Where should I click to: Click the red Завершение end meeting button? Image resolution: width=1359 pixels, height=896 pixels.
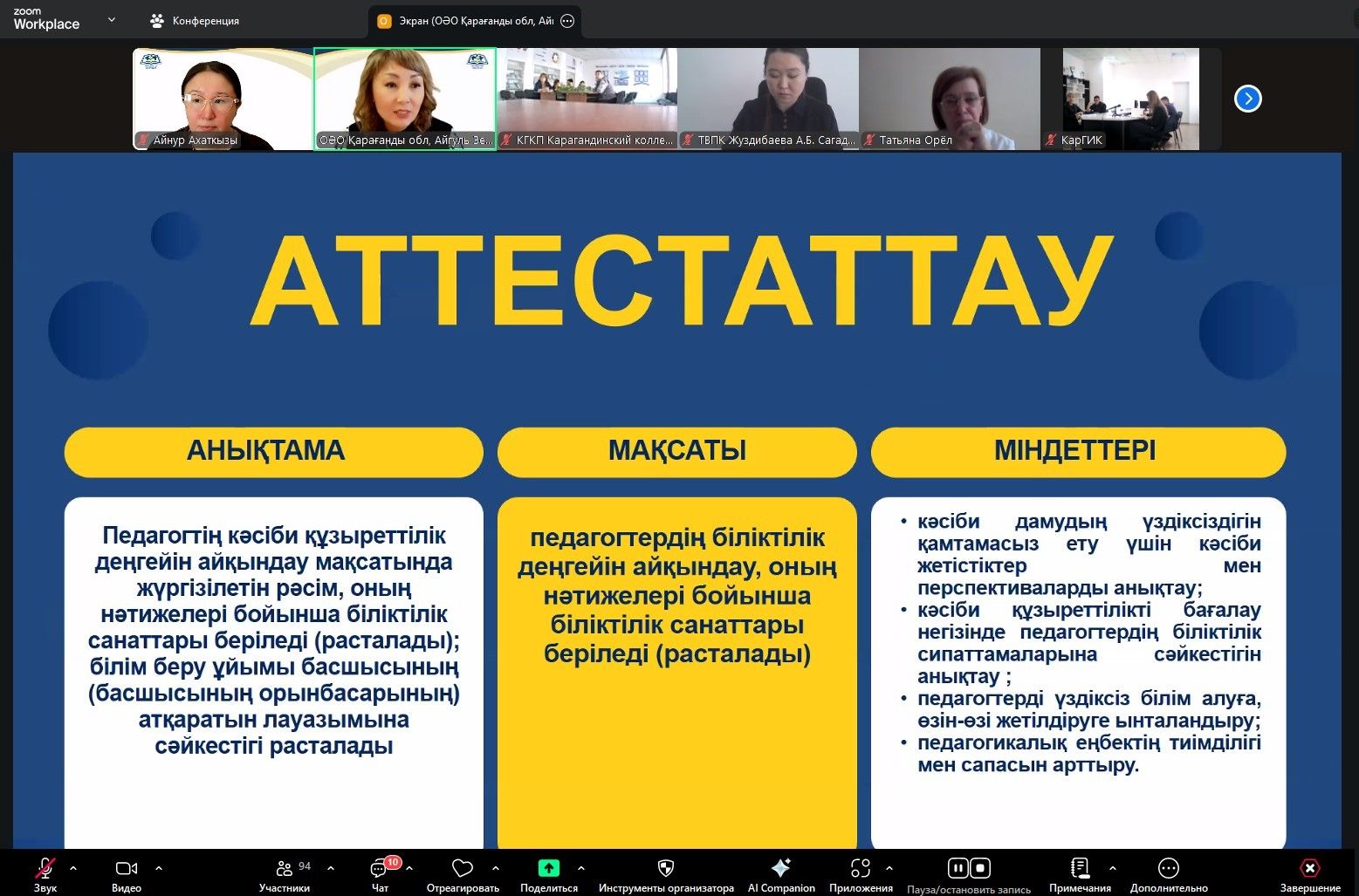point(1309,868)
